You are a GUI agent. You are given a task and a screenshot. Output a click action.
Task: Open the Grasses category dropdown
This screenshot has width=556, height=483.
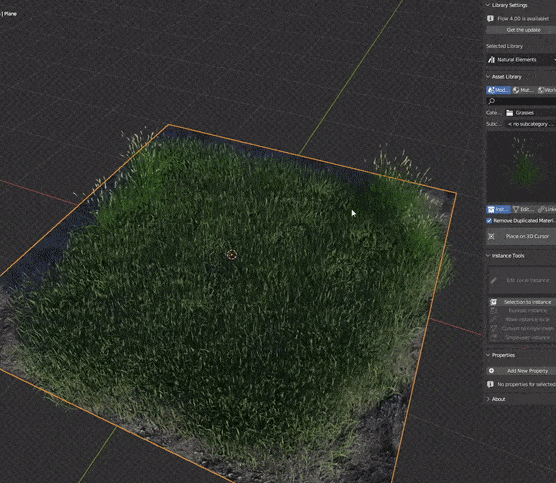(x=530, y=113)
